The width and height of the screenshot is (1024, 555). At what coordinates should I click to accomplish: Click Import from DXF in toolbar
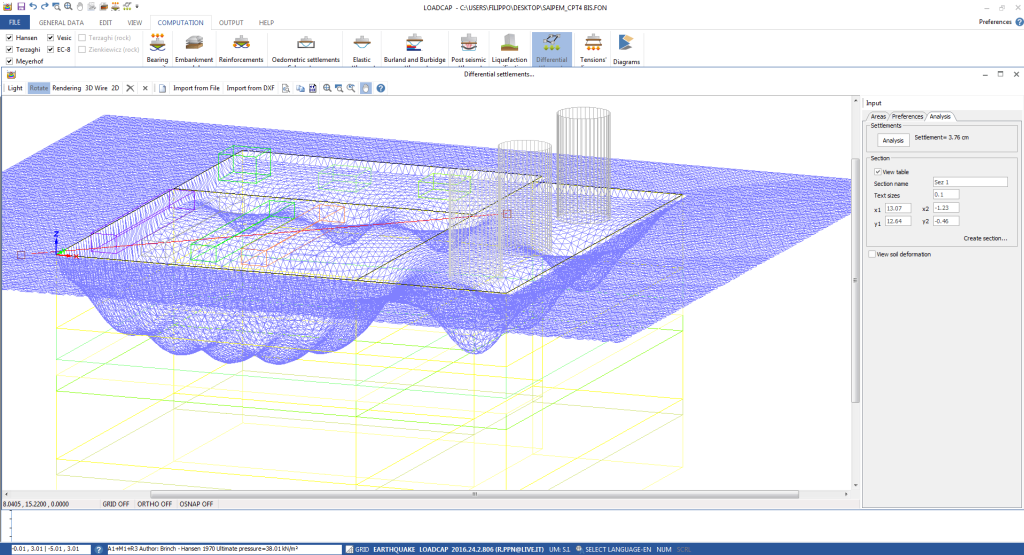pos(250,88)
